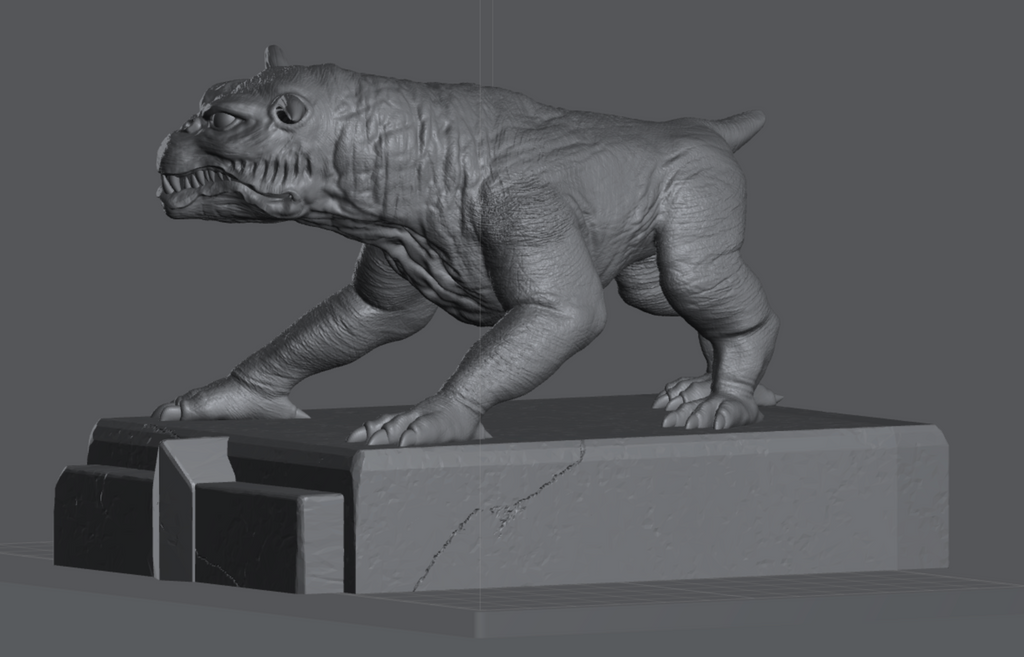Click the creature's eye on the model

click(222, 120)
